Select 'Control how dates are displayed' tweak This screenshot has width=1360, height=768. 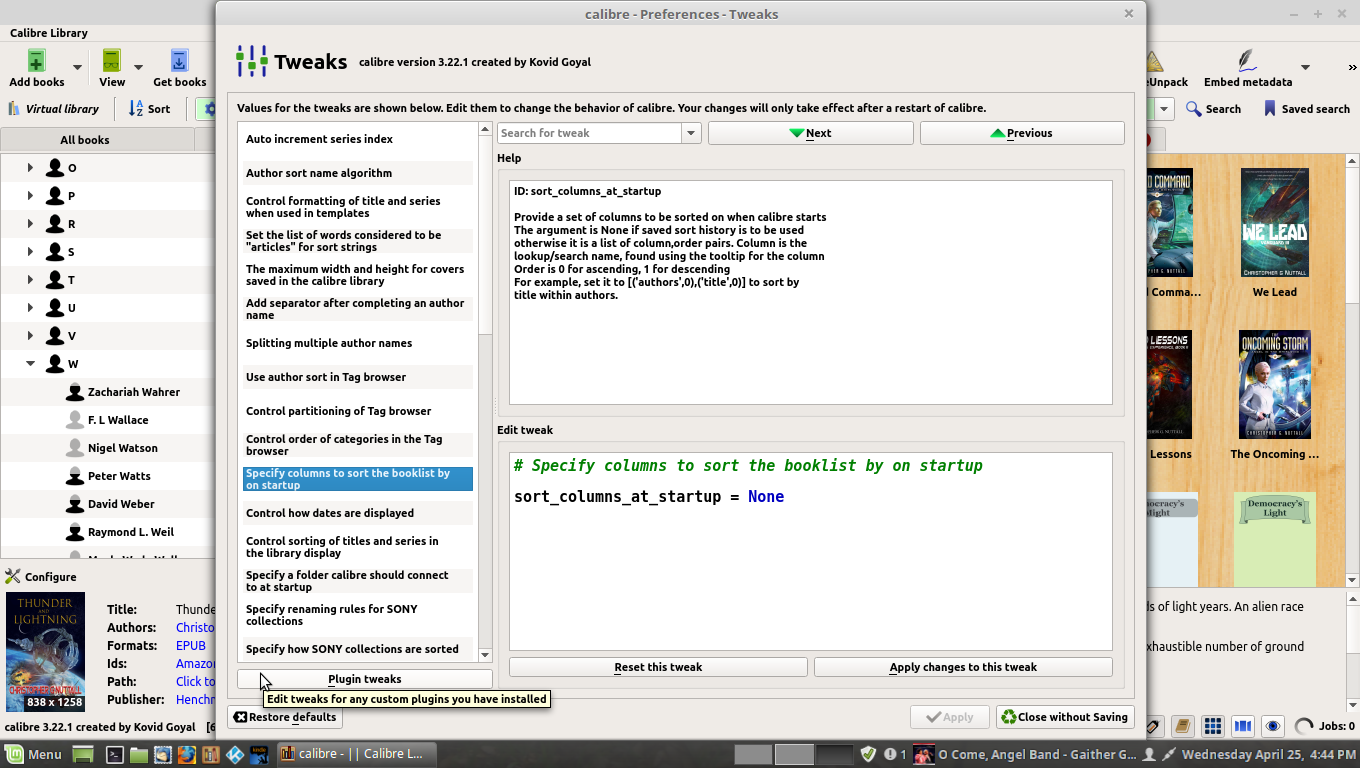point(358,513)
